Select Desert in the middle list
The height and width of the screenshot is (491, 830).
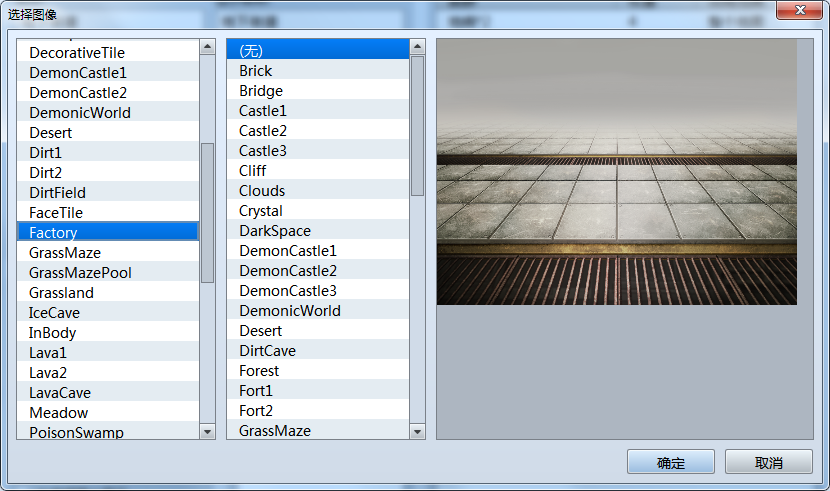318,331
